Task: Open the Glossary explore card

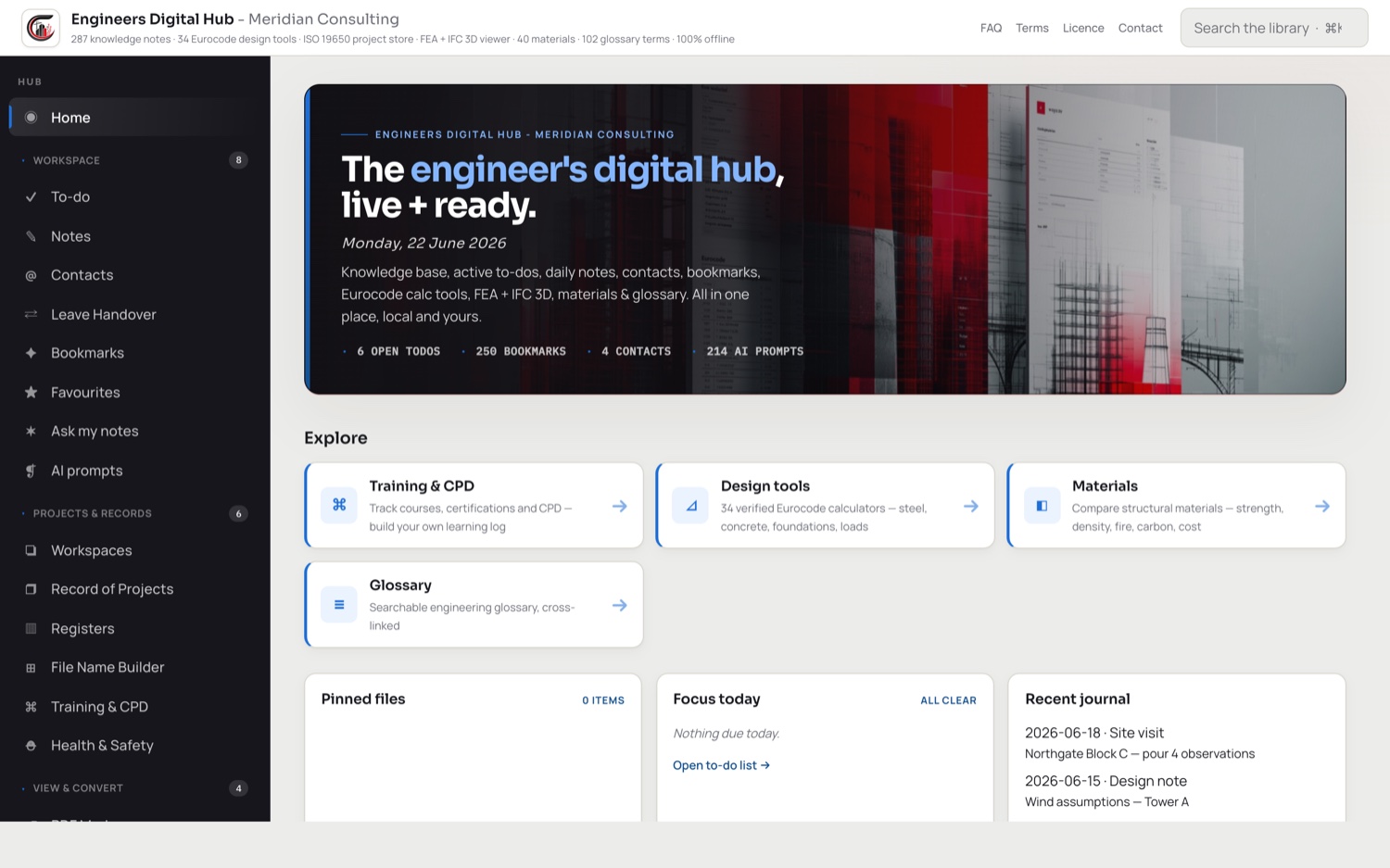Action: coord(474,605)
